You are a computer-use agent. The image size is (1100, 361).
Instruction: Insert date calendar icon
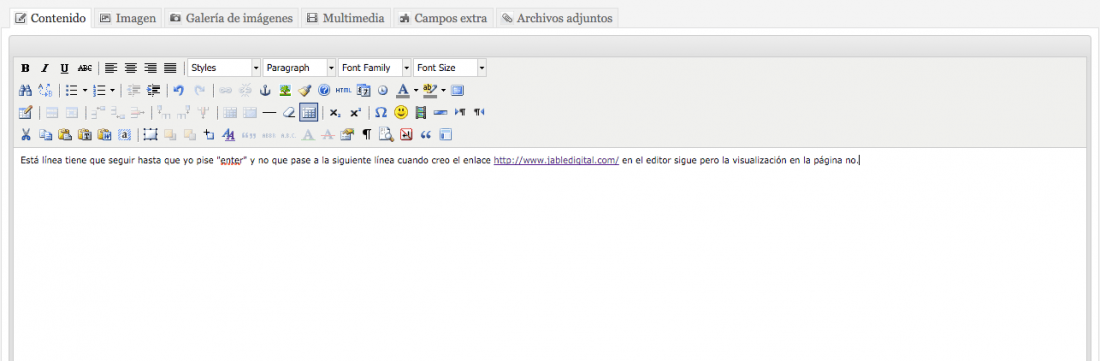point(363,90)
